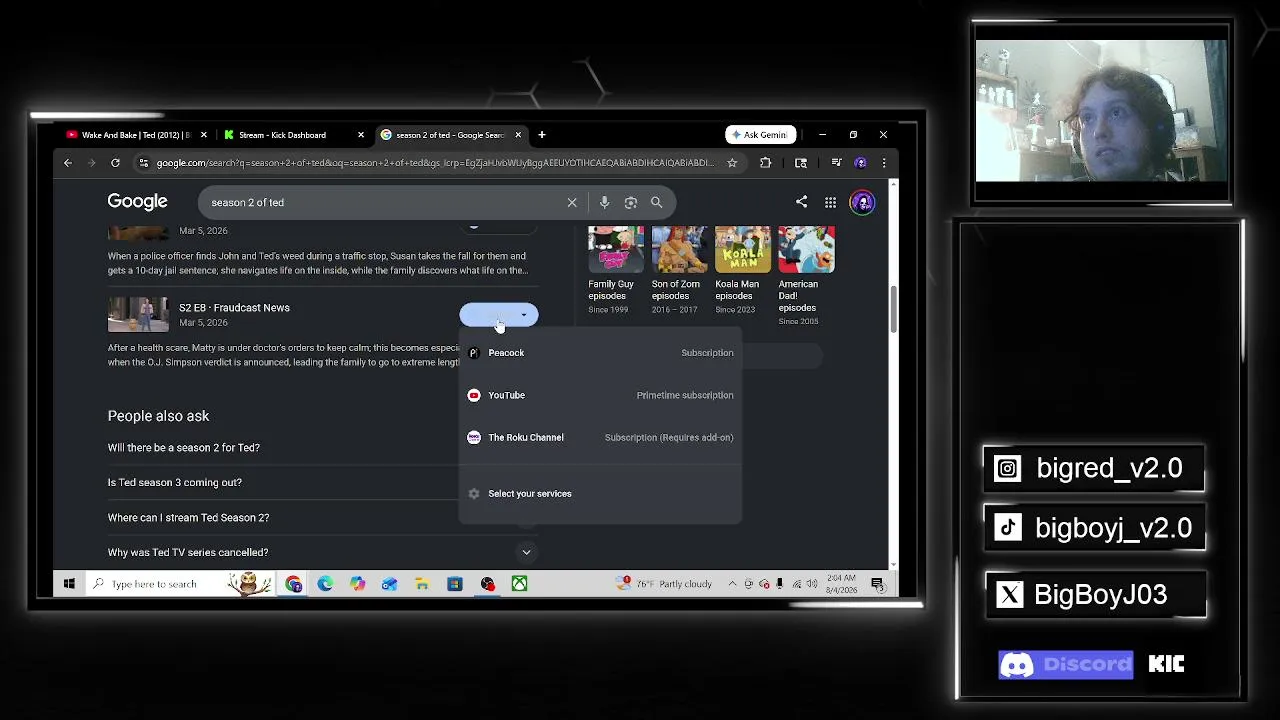
Task: Show hidden system tray icons
Action: [x=733, y=584]
